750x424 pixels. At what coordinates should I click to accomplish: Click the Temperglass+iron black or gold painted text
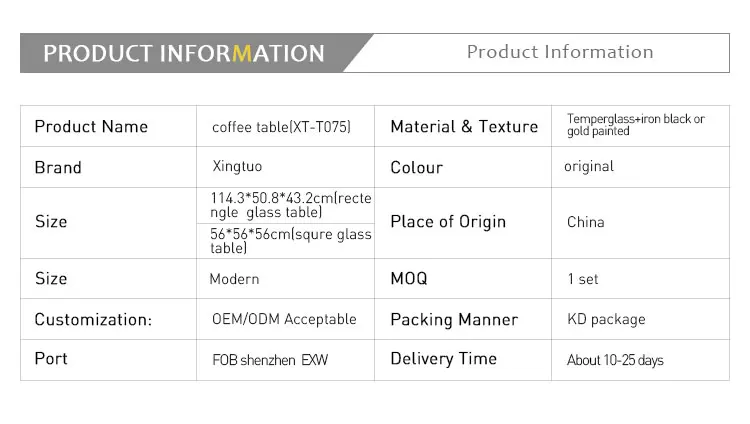point(635,125)
